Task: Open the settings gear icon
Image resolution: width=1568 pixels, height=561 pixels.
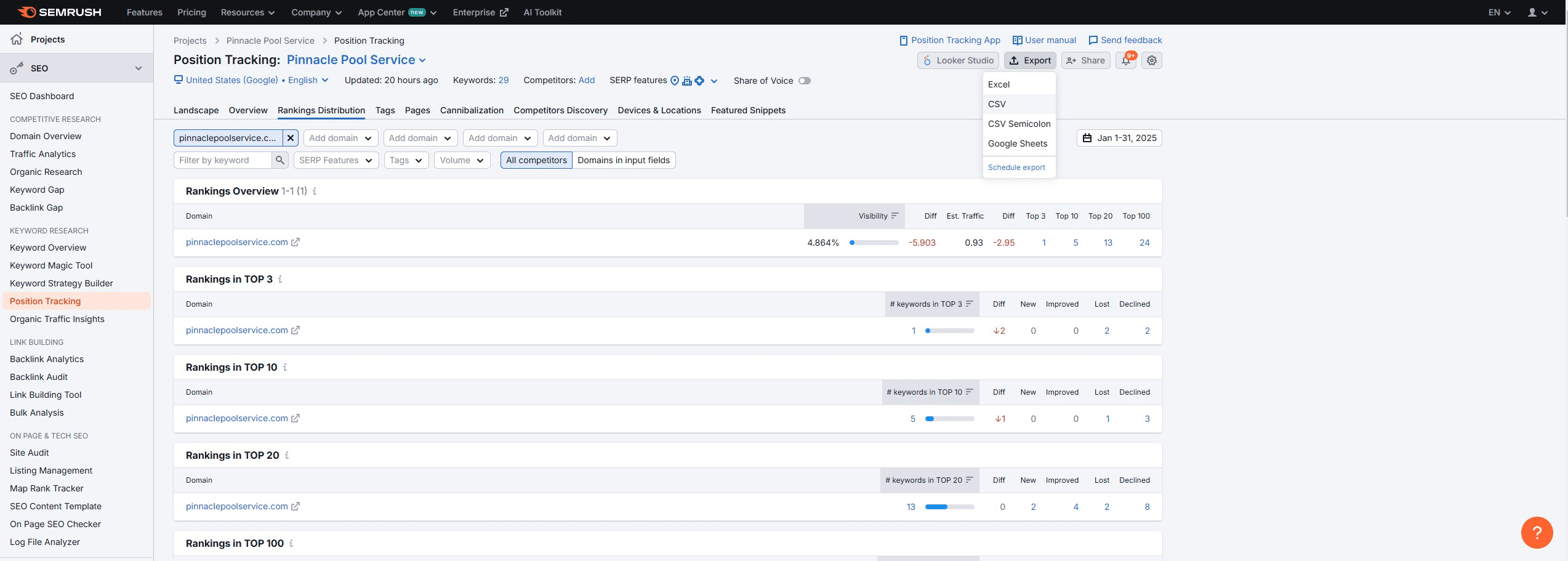Action: [x=1151, y=60]
